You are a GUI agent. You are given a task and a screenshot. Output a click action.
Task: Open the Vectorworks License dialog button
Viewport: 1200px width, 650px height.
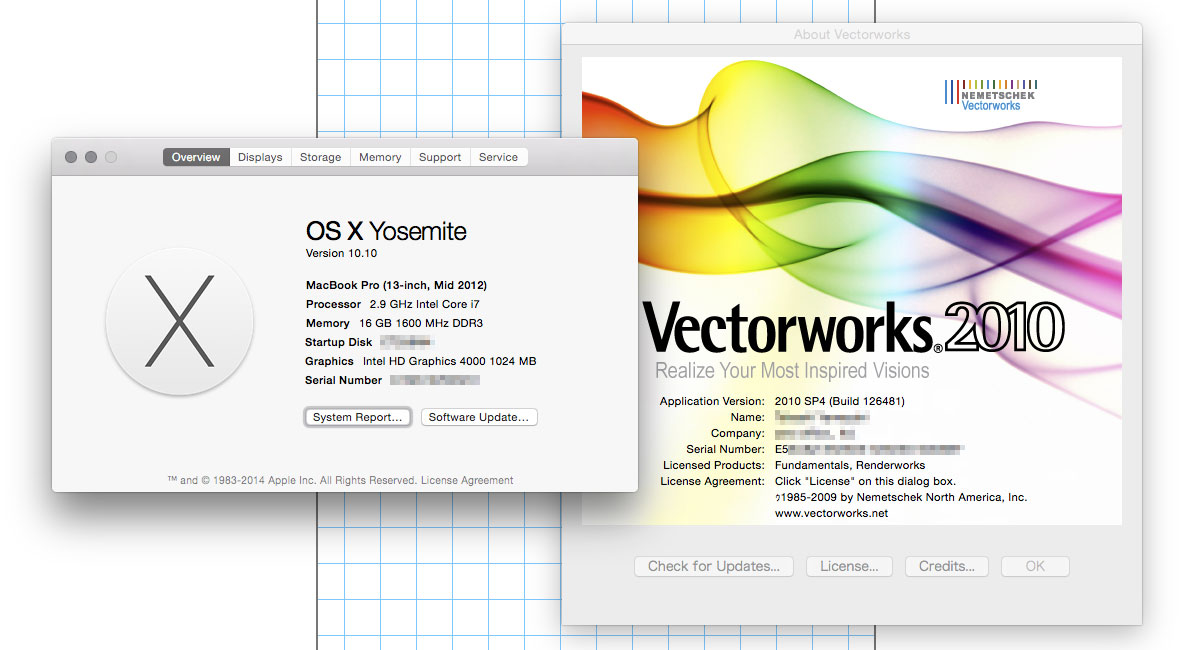pos(849,566)
